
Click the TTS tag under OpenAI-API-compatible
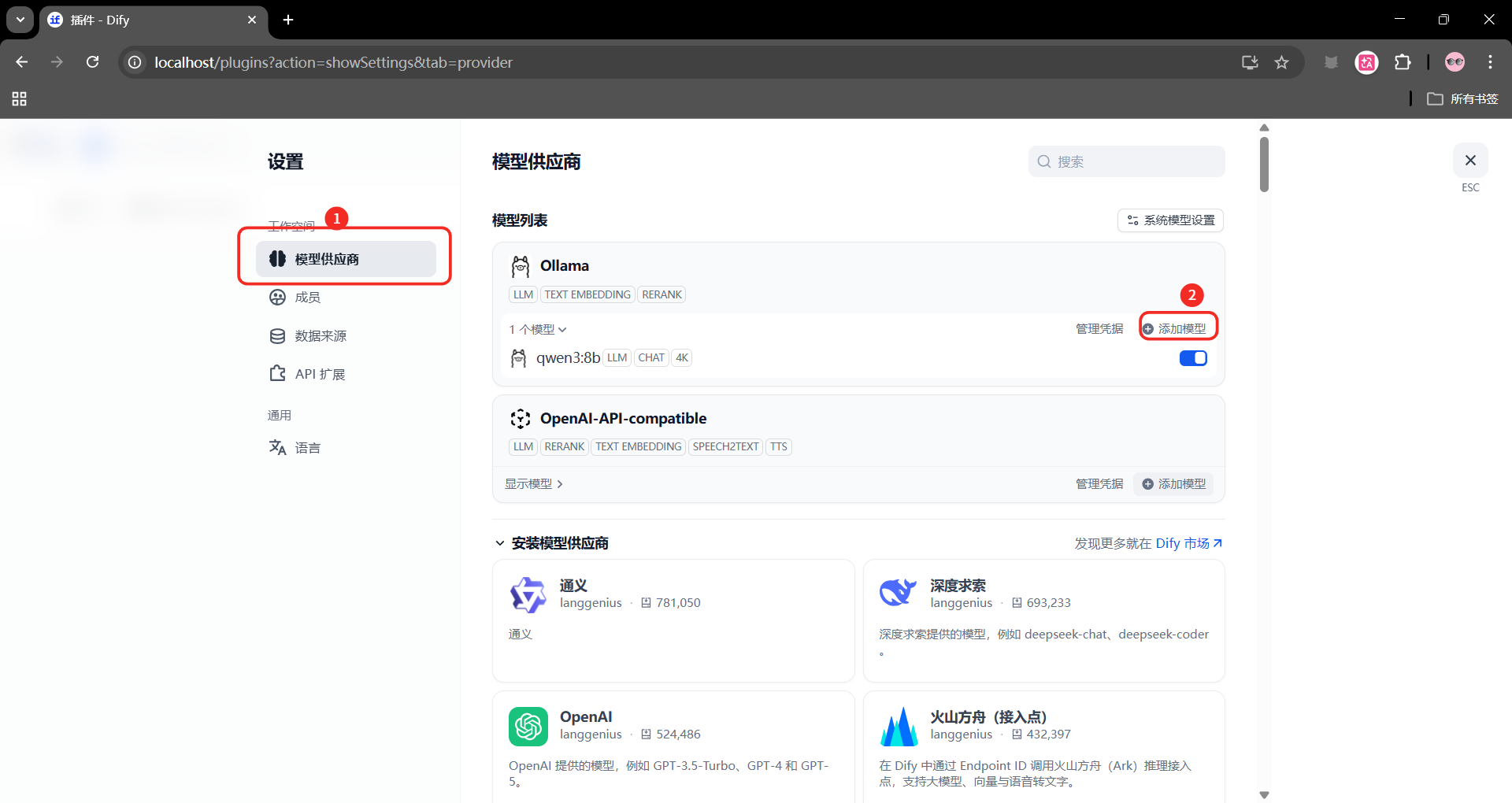coord(779,446)
